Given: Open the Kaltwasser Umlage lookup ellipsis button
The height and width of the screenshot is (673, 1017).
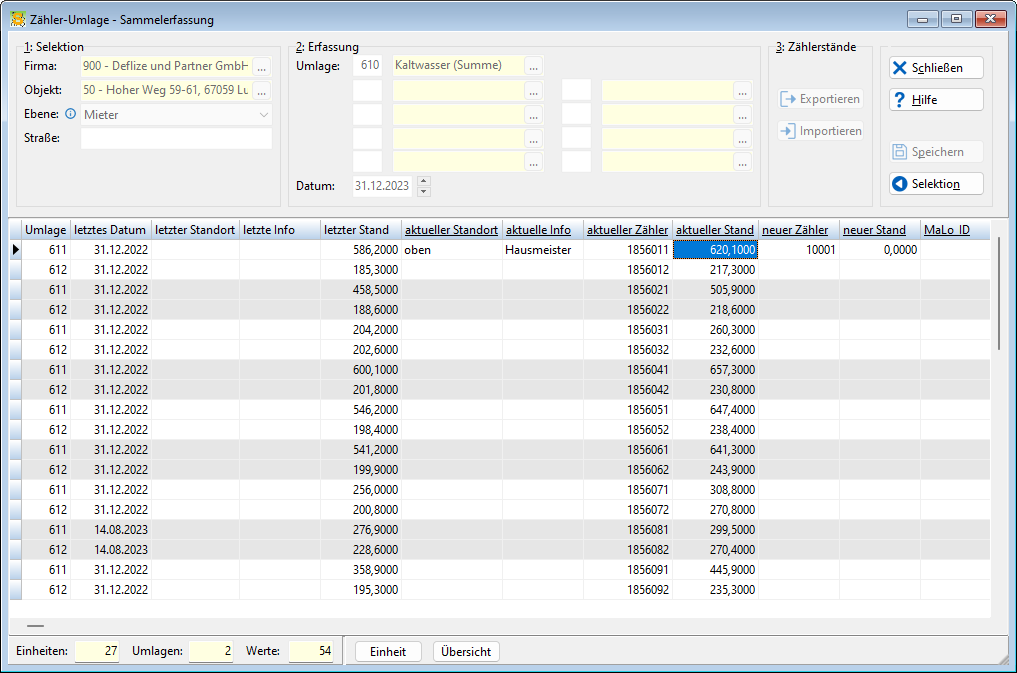Looking at the screenshot, I should click(x=533, y=66).
